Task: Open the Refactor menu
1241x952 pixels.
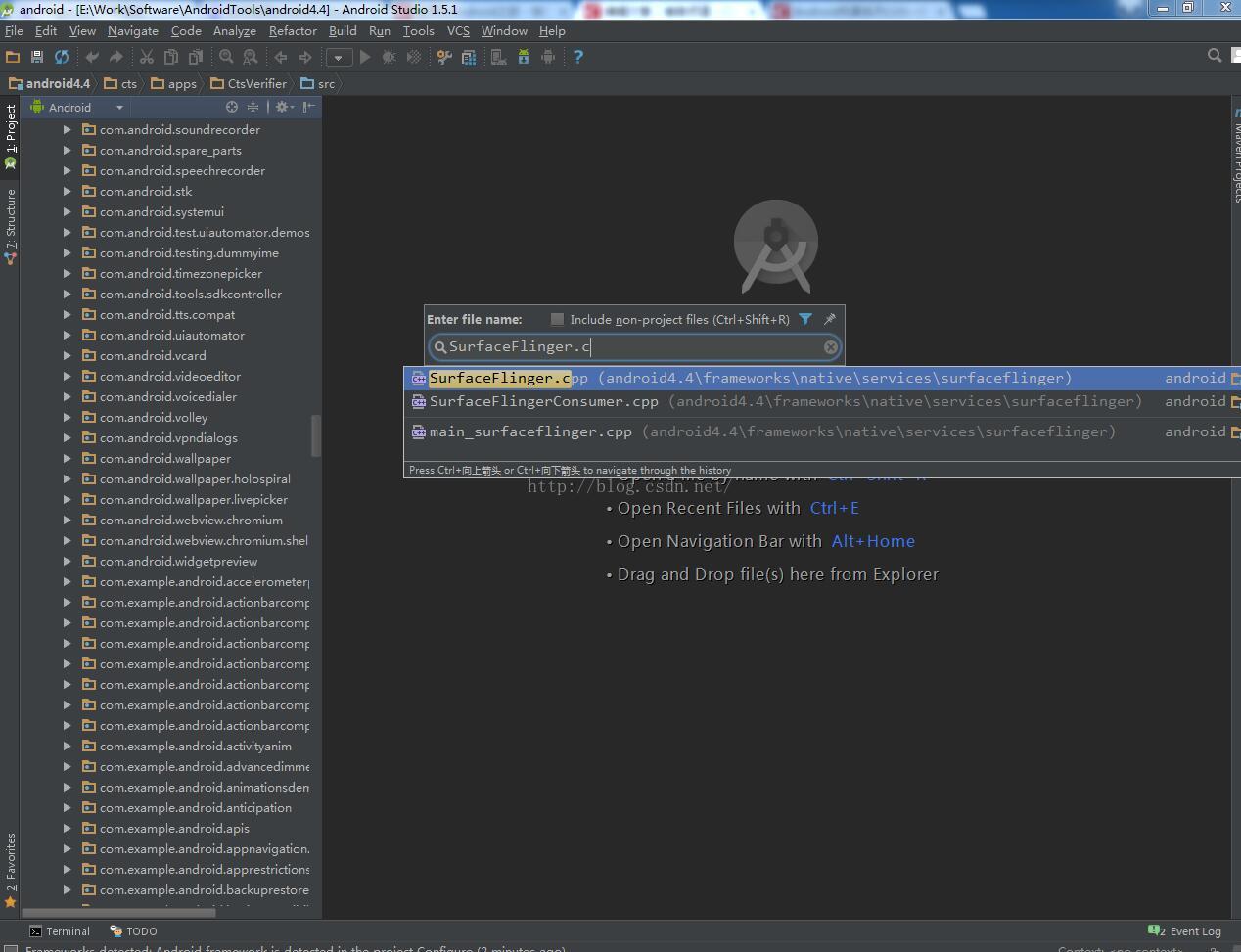Action: tap(293, 30)
